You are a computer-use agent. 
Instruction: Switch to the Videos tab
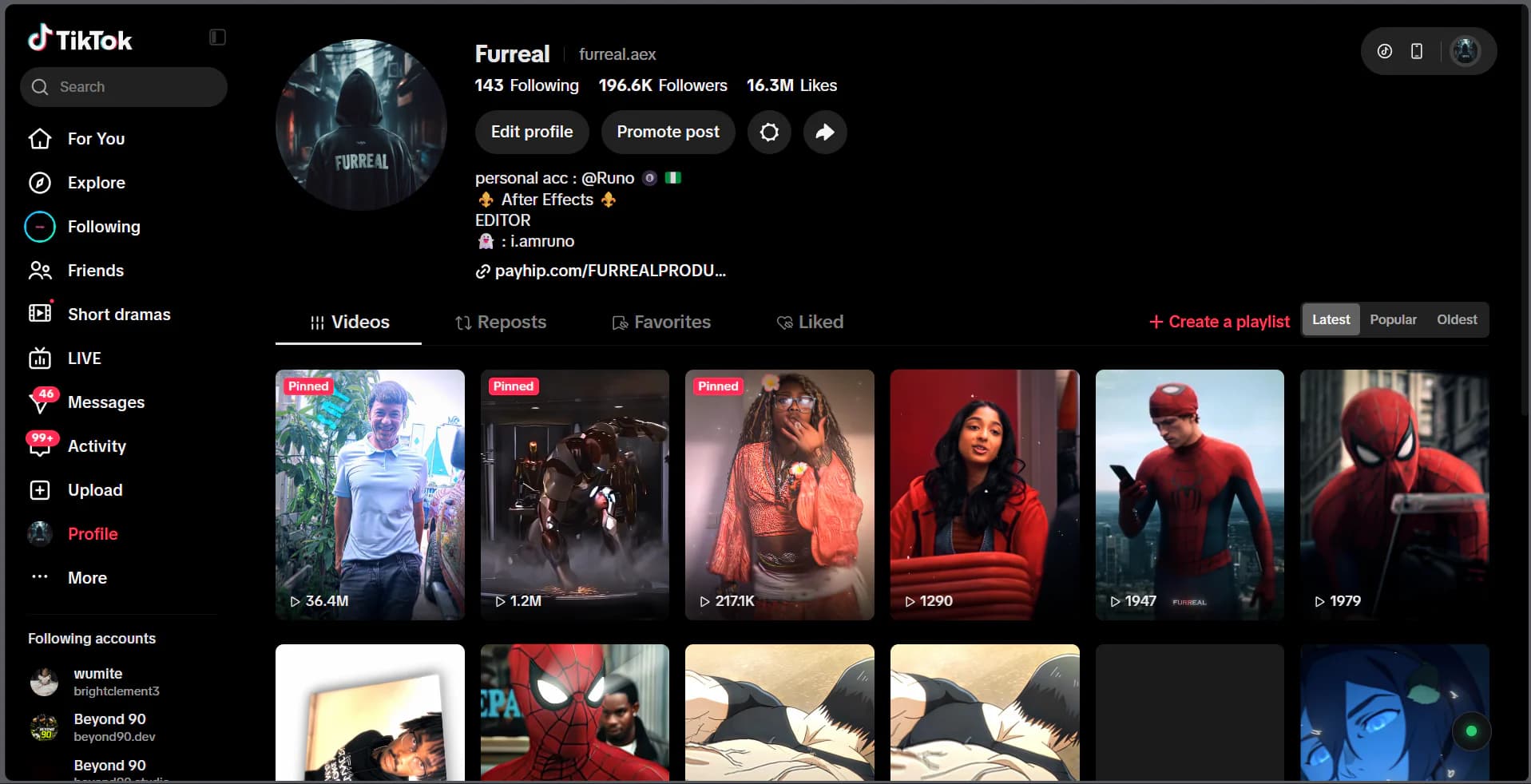pos(349,323)
